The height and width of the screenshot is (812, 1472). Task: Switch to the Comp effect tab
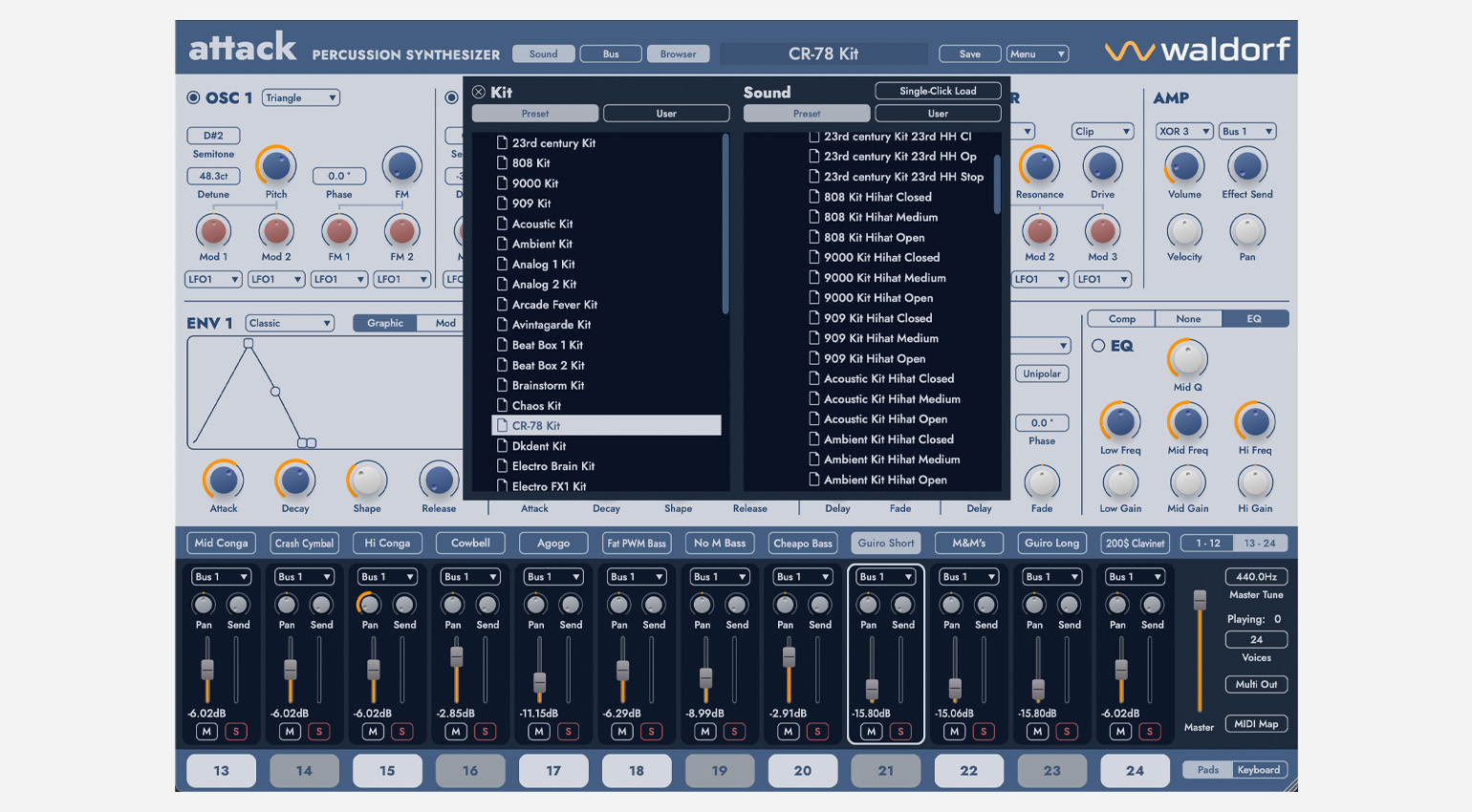[1121, 319]
